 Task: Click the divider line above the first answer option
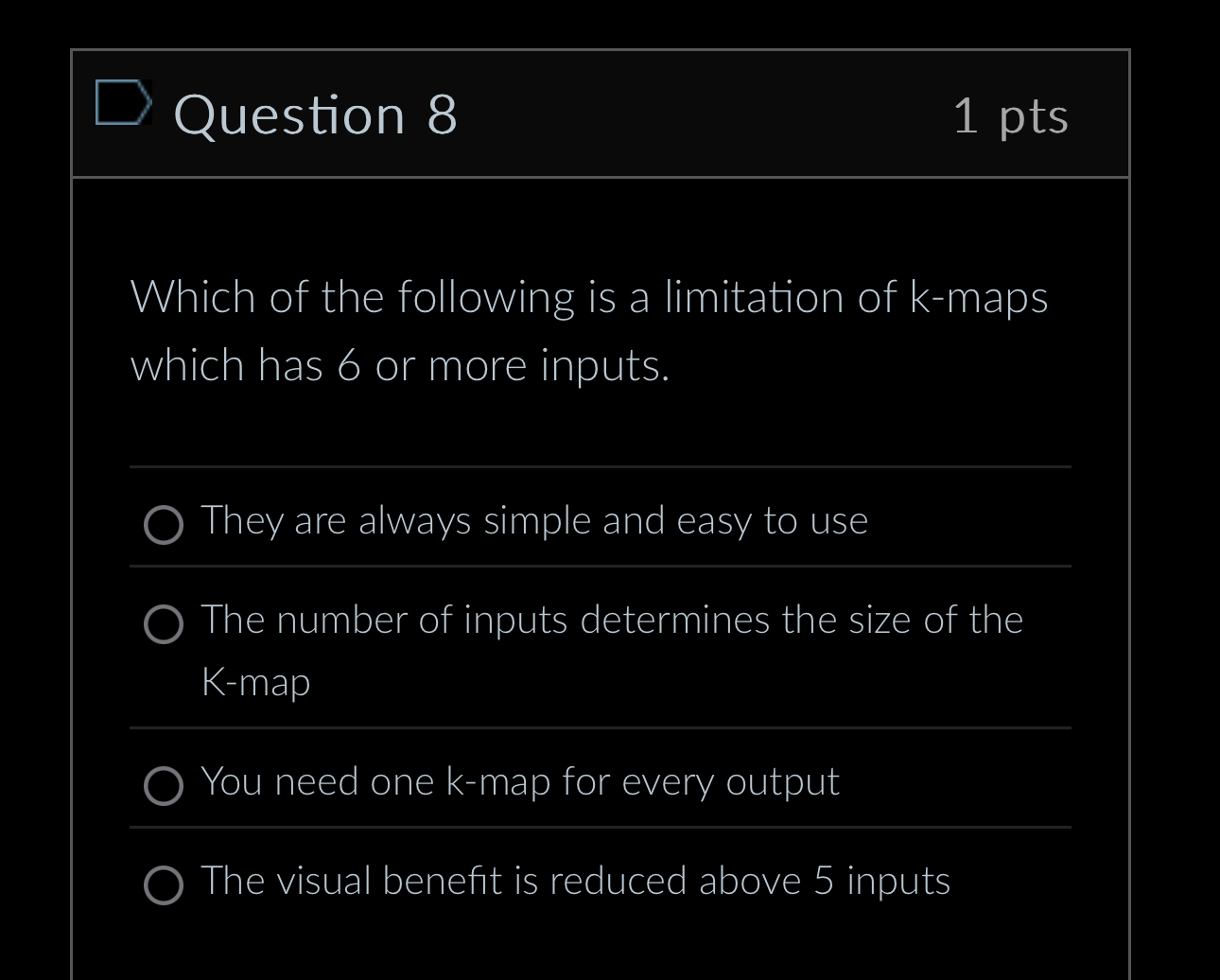coord(599,466)
